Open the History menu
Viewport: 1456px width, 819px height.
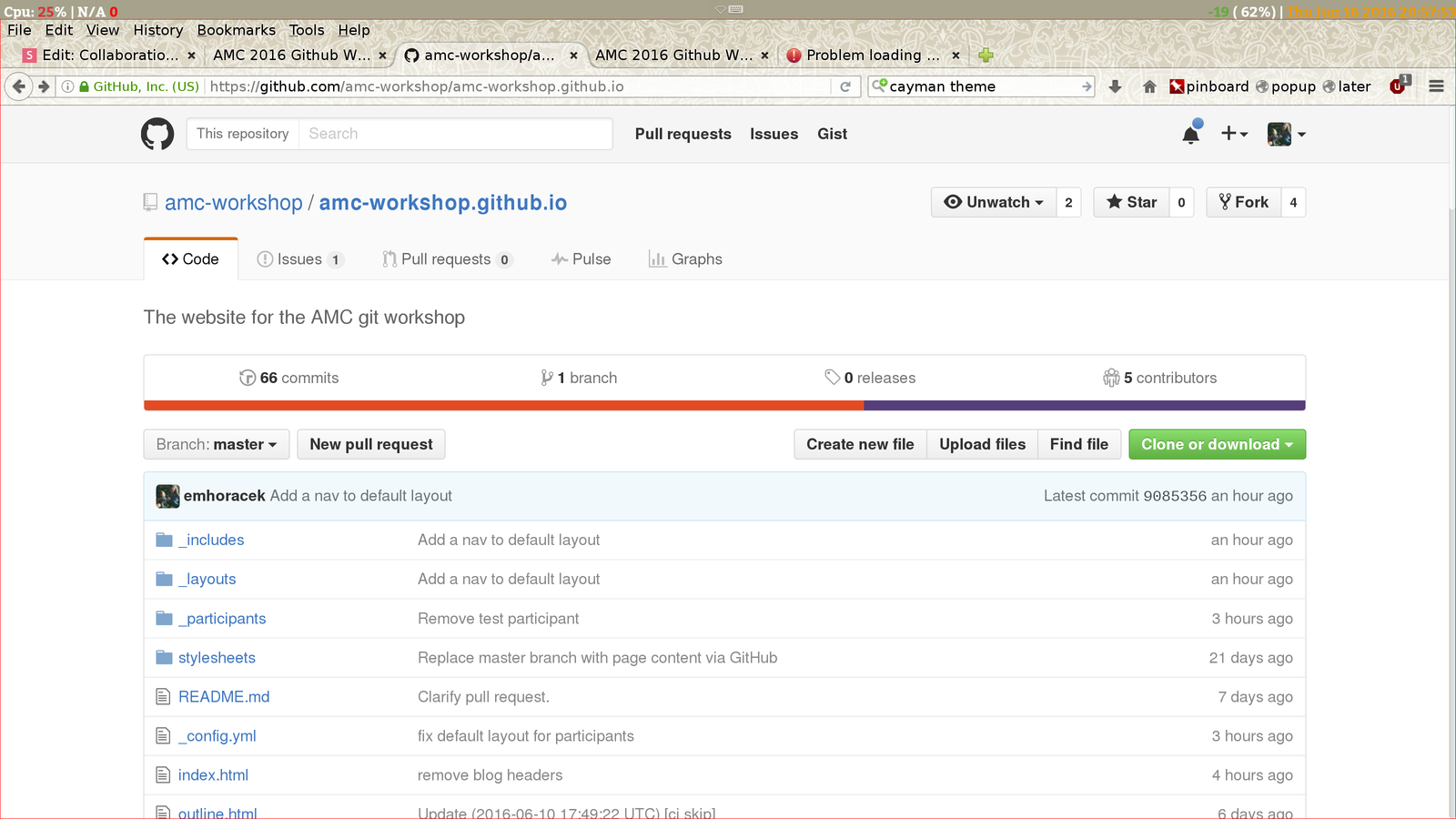158,30
